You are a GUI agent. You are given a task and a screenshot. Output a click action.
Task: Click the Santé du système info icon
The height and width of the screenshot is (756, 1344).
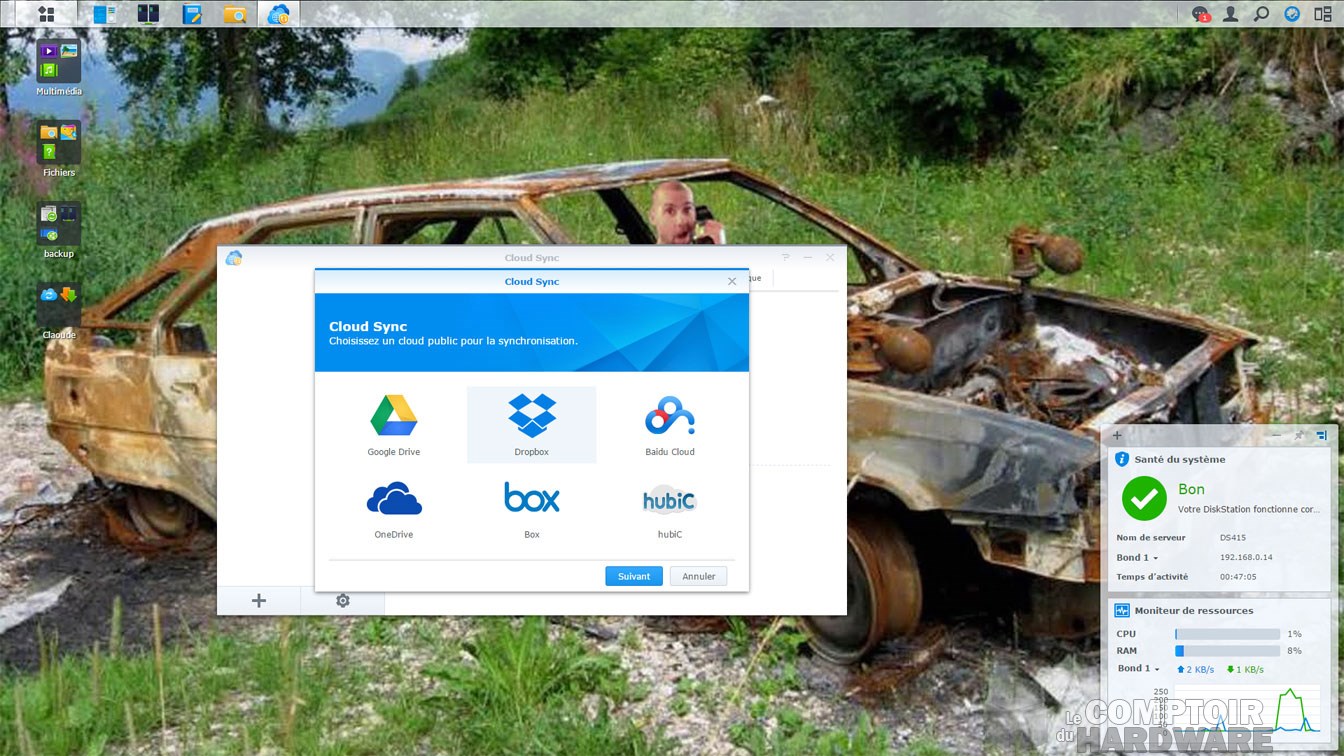(1122, 459)
